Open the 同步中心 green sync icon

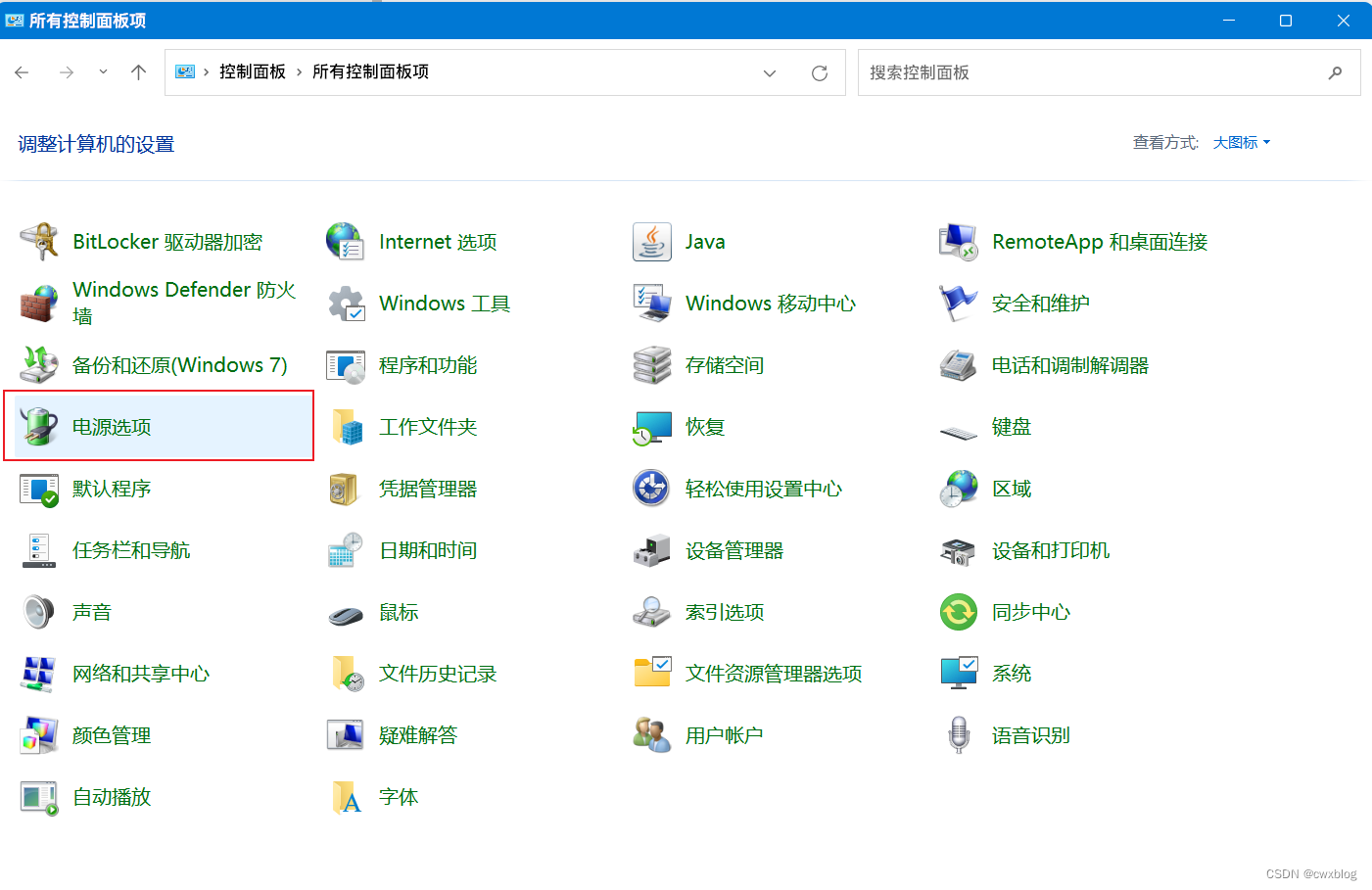click(x=959, y=612)
